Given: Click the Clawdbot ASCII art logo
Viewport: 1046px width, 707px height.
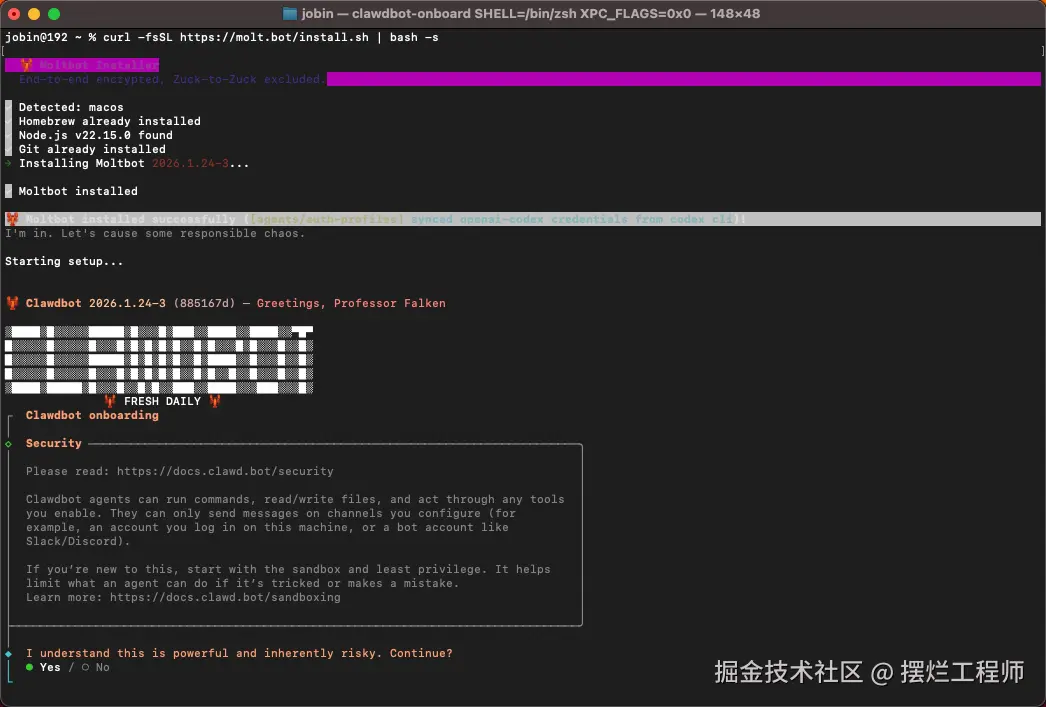Looking at the screenshot, I should tap(159, 360).
